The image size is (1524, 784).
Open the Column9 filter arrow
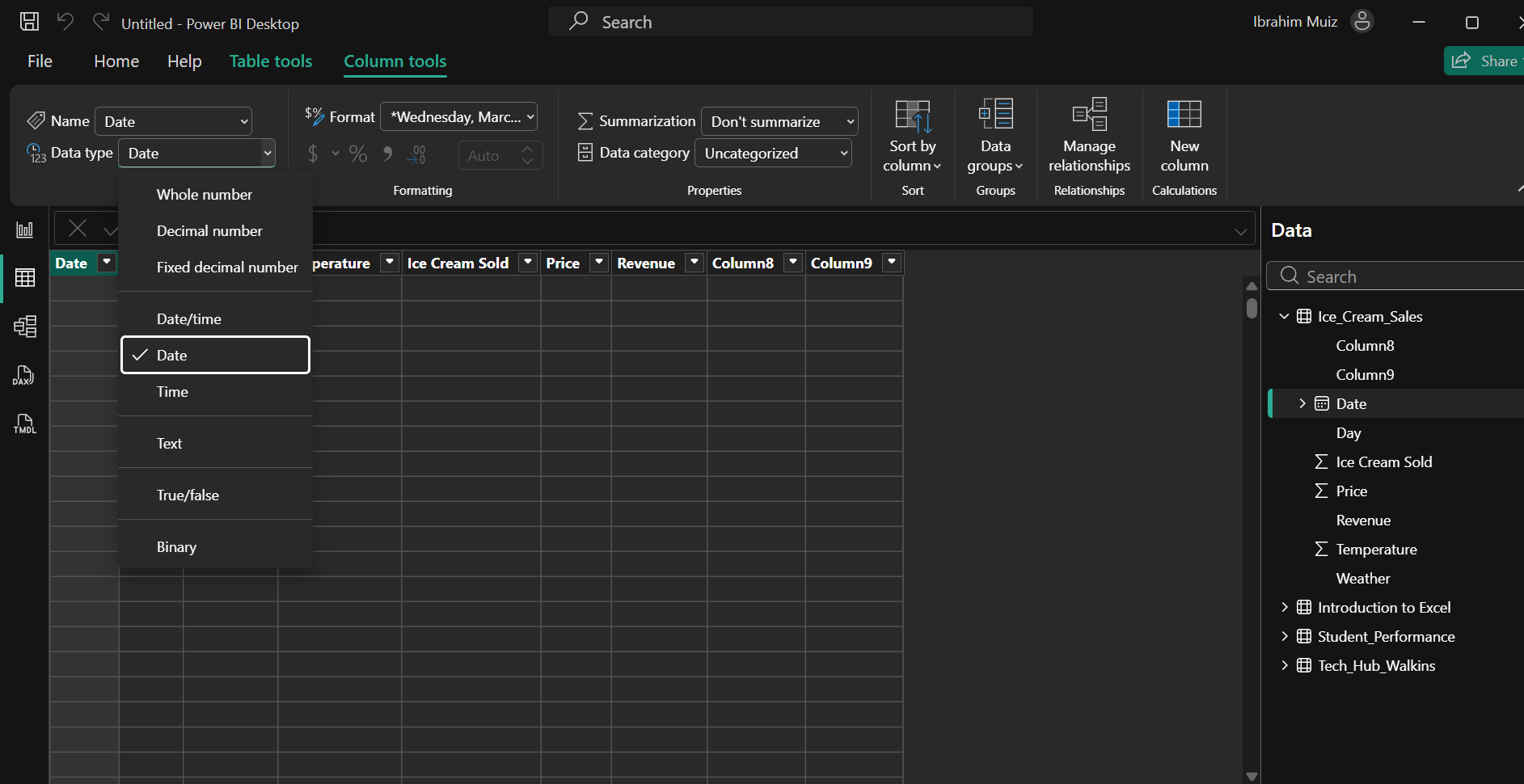[892, 262]
